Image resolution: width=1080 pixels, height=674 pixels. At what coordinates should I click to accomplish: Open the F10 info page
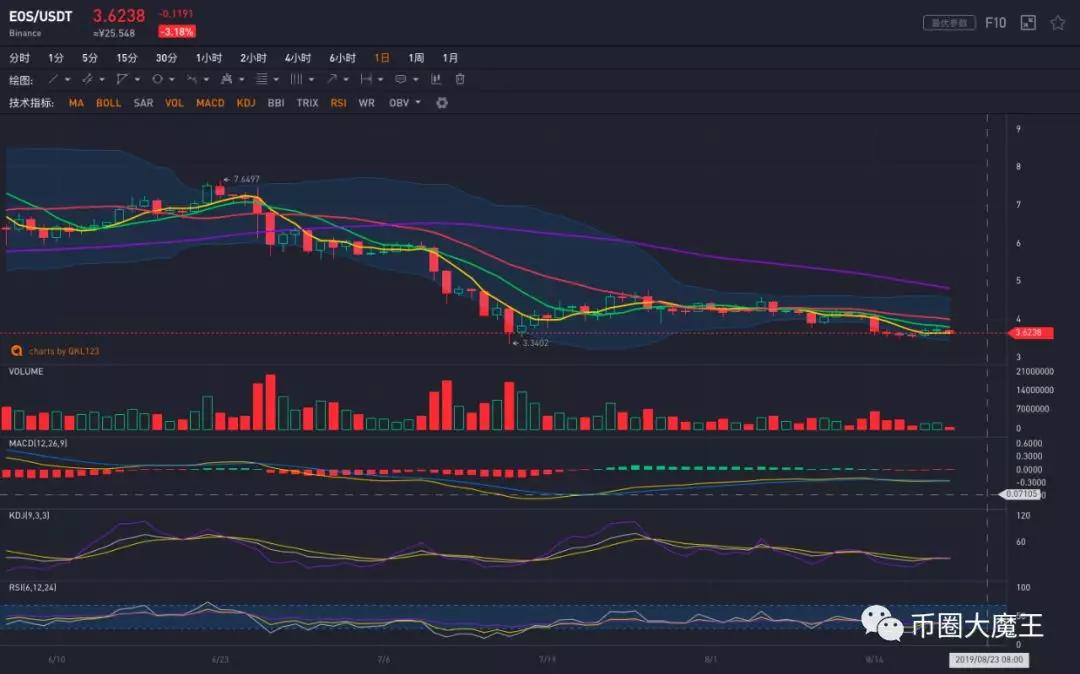(995, 23)
